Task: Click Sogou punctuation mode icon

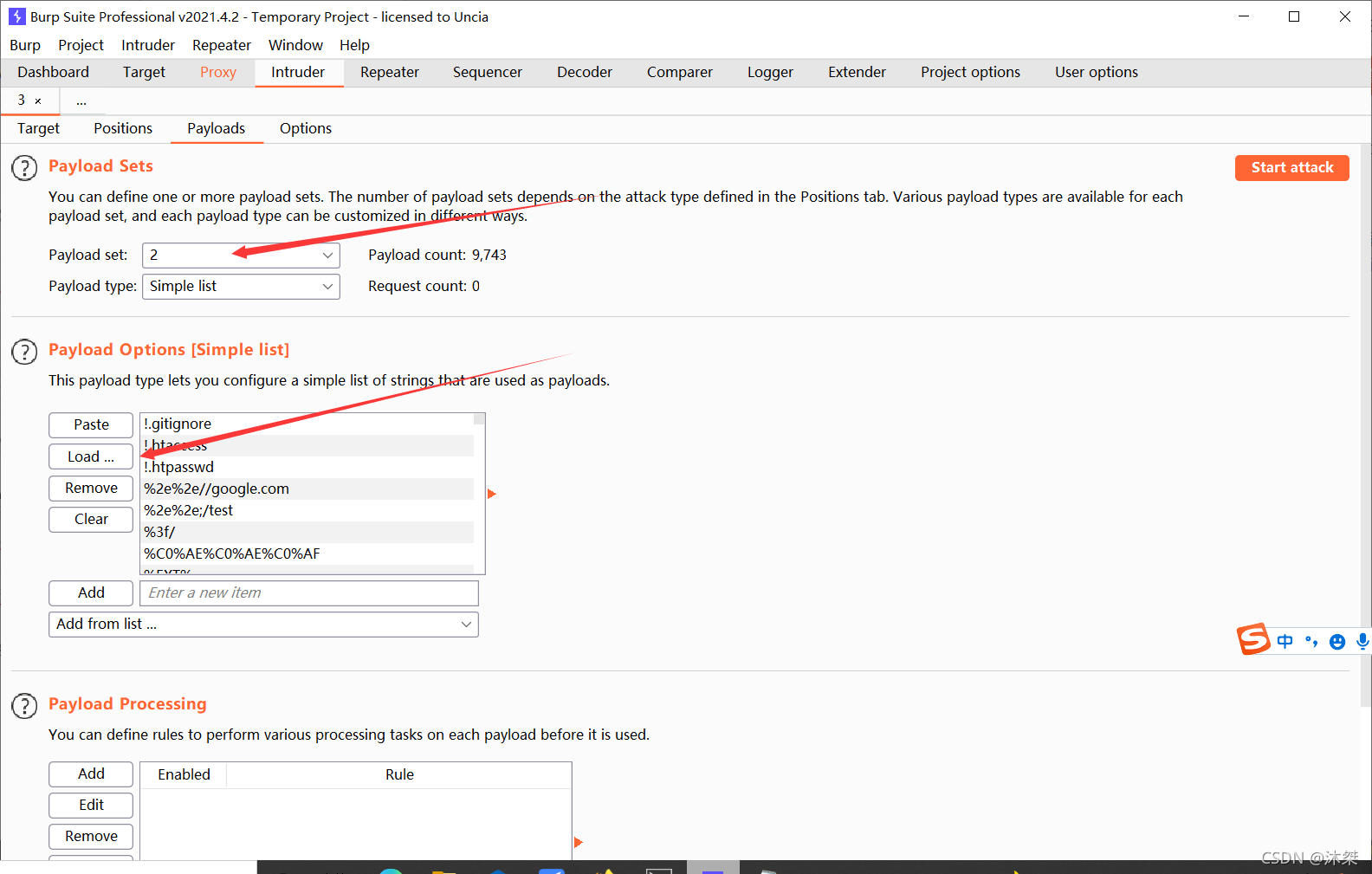Action: (1311, 641)
